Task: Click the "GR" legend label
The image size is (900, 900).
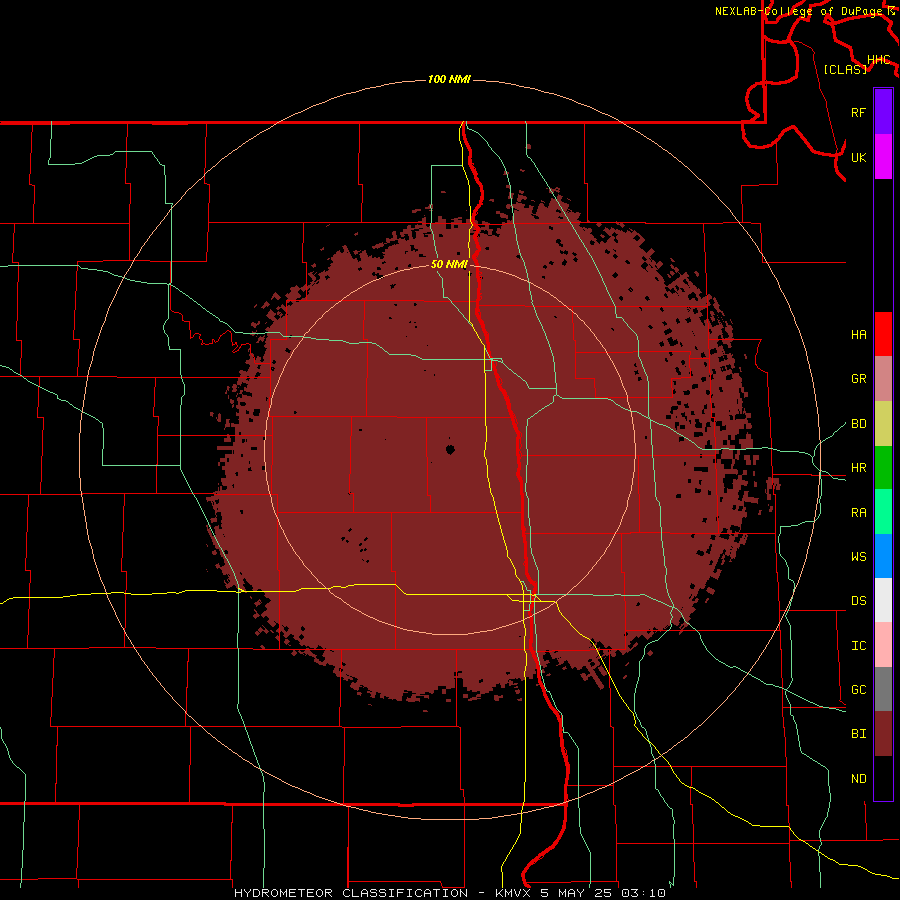Action: click(x=858, y=379)
